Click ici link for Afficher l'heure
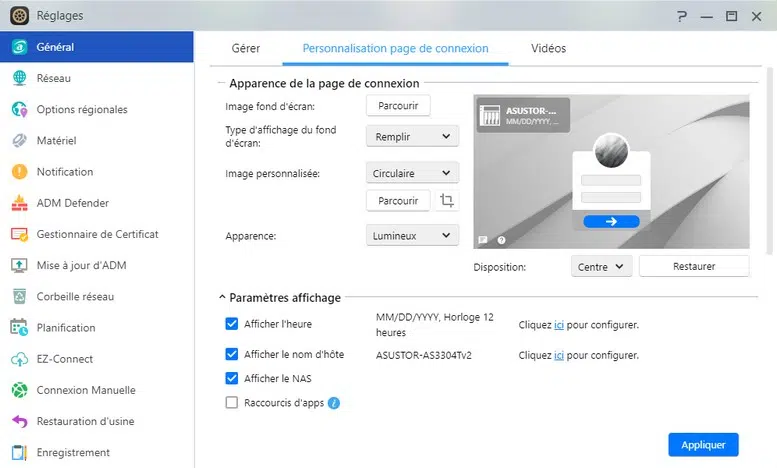This screenshot has width=777, height=468. (x=559, y=325)
